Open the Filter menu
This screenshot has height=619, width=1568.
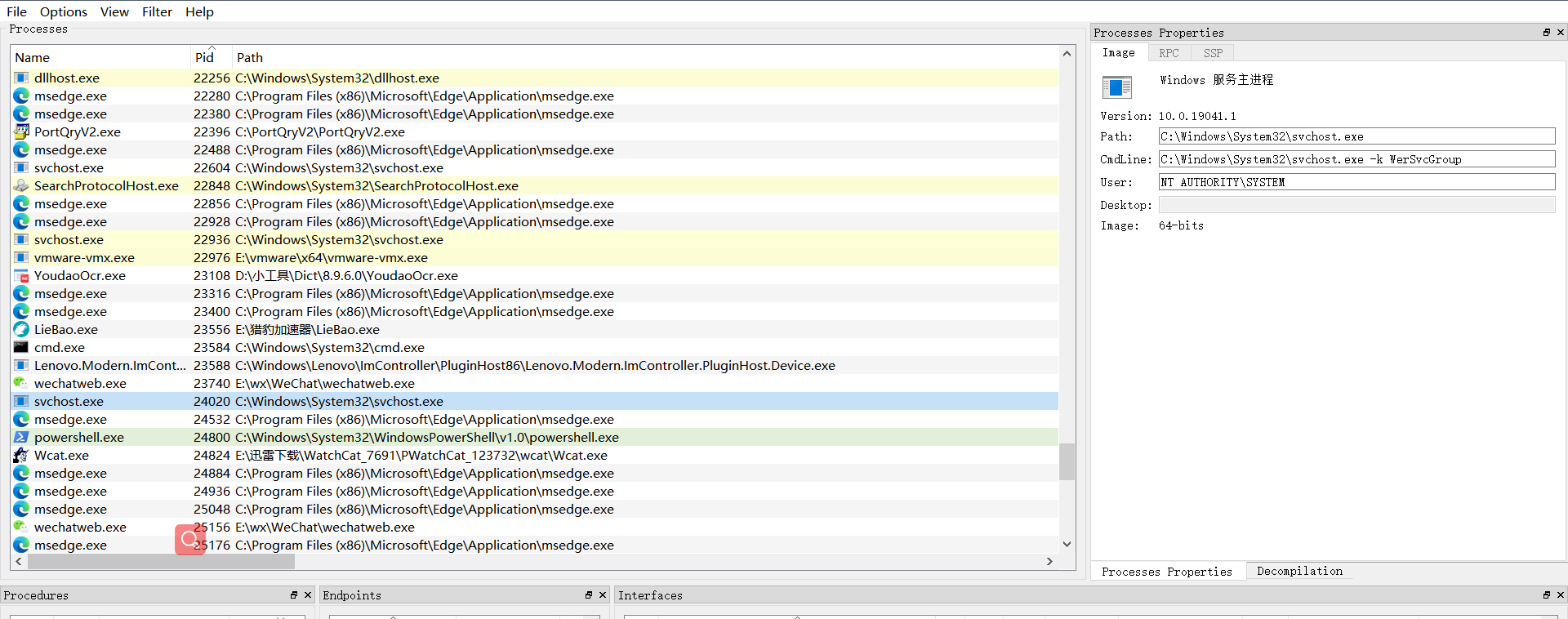(157, 11)
